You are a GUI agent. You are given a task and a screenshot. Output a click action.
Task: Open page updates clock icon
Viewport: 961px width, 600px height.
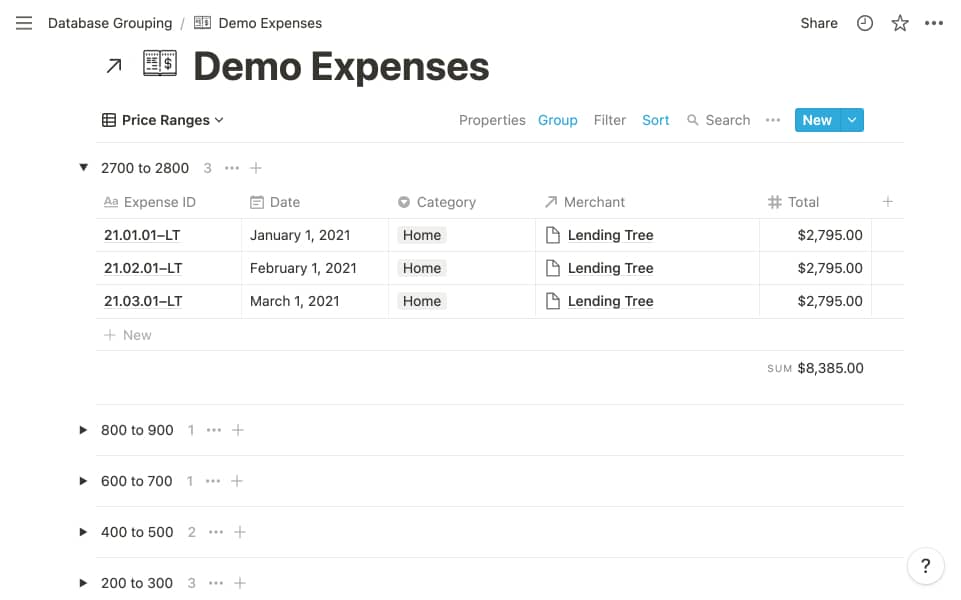(x=865, y=23)
